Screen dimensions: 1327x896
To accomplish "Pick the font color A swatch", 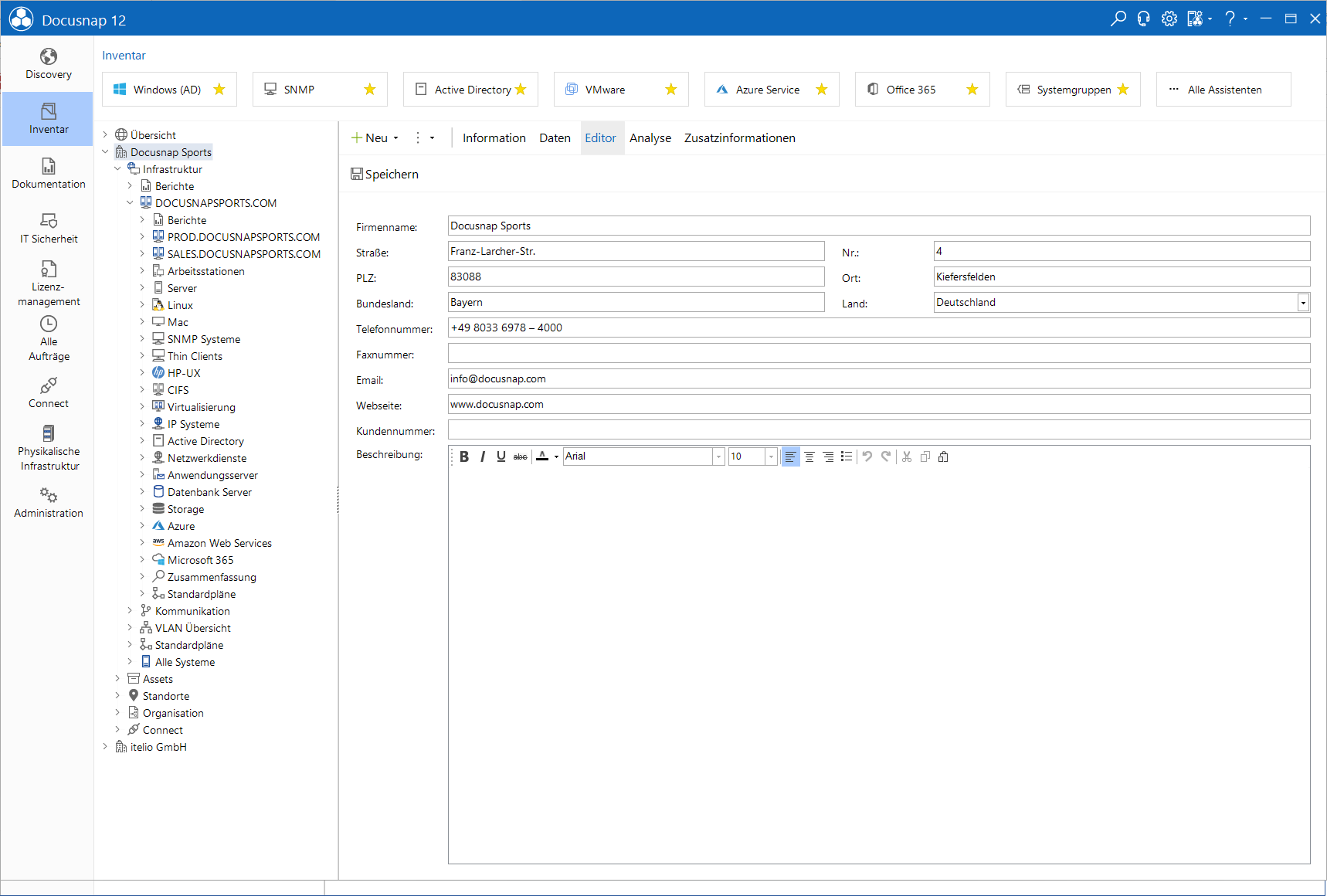I will tap(542, 456).
